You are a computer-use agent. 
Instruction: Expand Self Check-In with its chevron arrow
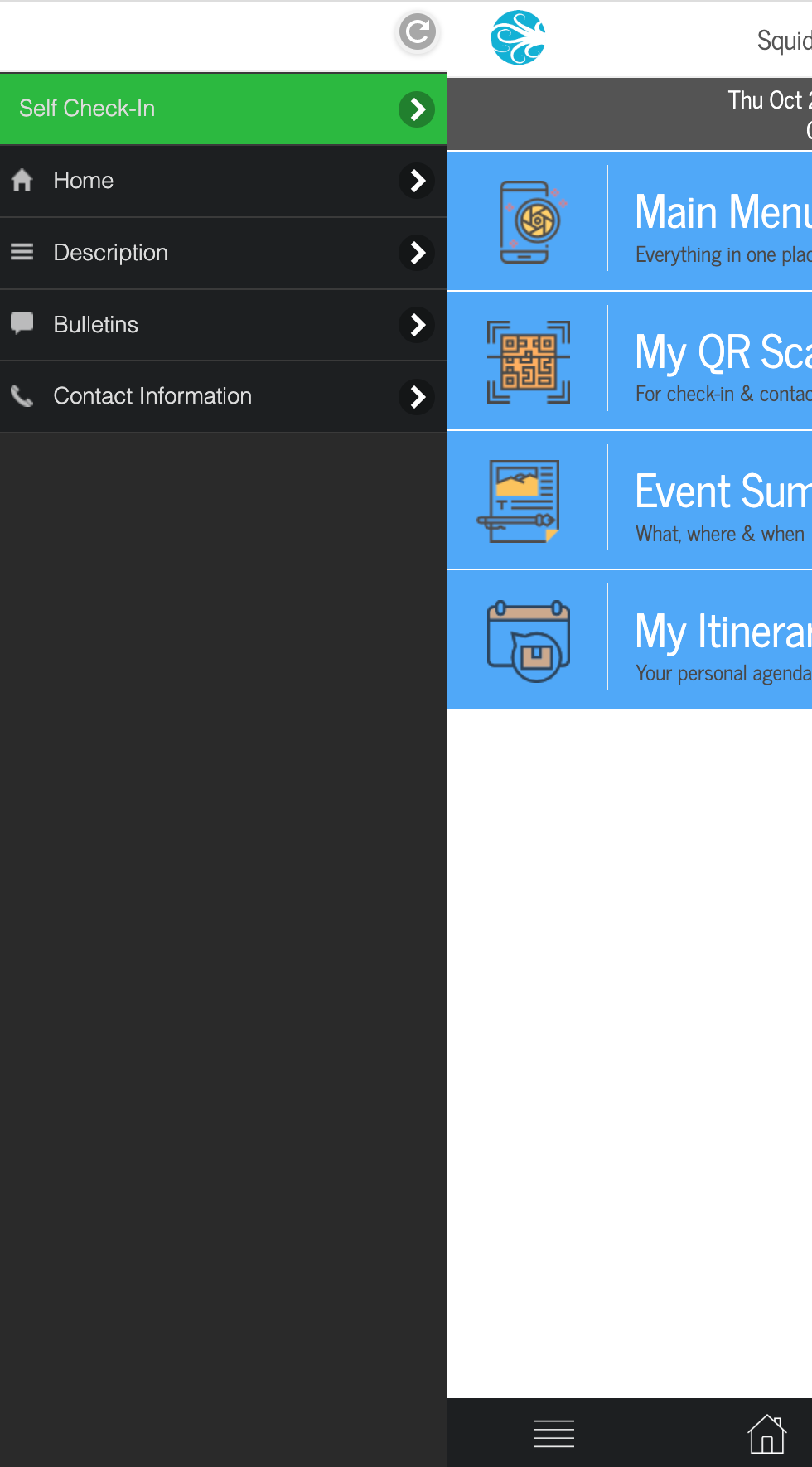(417, 109)
